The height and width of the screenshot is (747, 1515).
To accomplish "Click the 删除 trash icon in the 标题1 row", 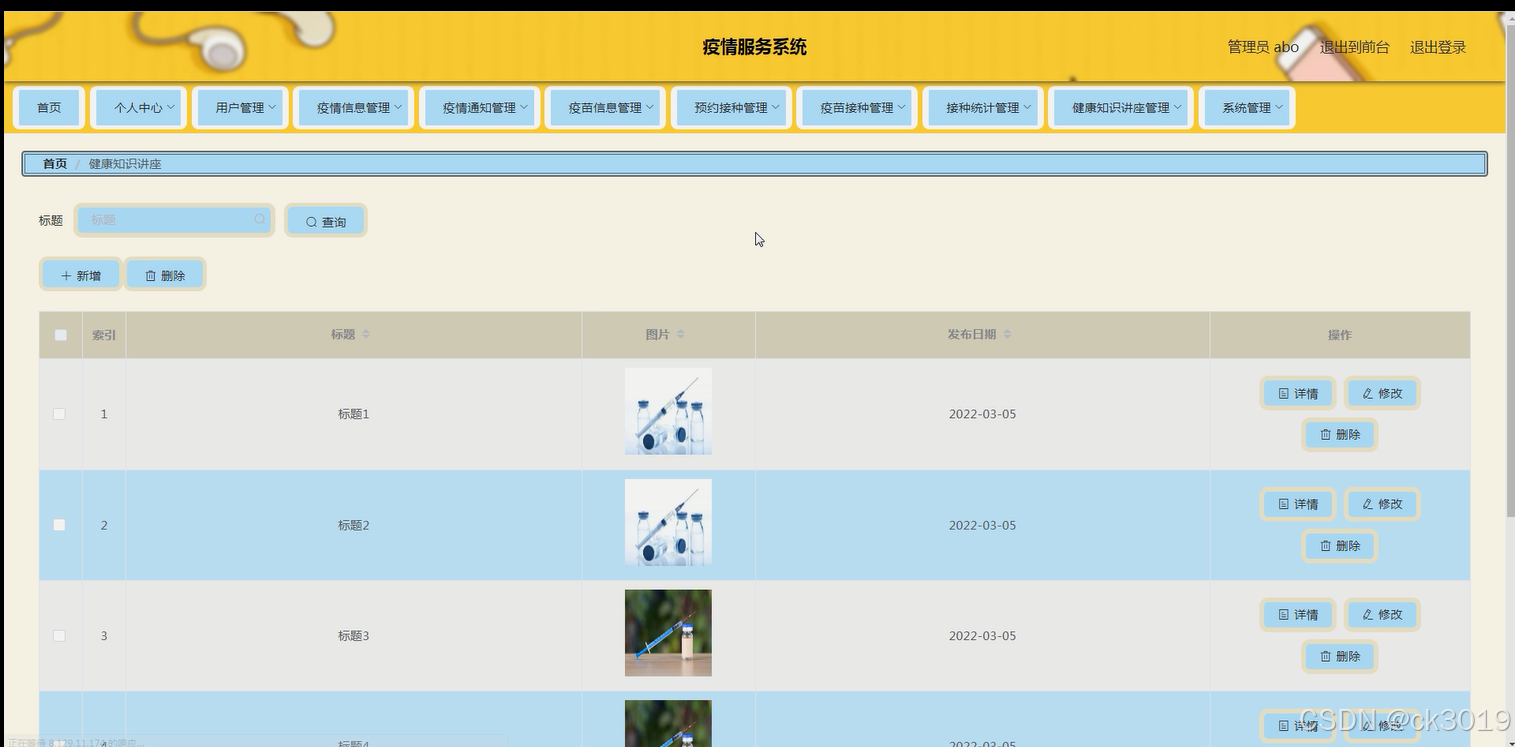I will tap(1326, 435).
